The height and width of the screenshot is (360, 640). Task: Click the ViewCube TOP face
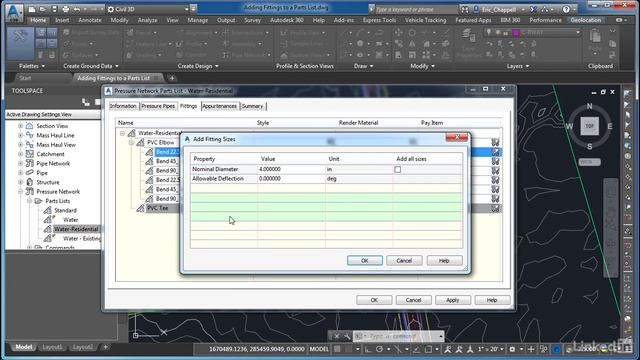[589, 126]
